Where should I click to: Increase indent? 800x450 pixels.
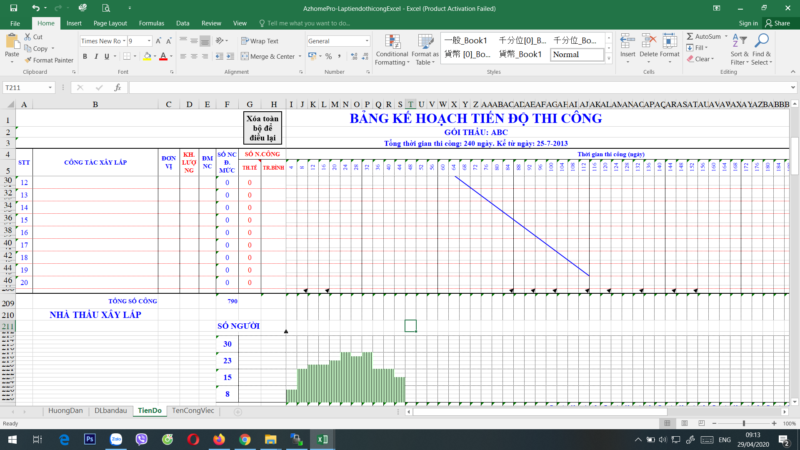230,56
